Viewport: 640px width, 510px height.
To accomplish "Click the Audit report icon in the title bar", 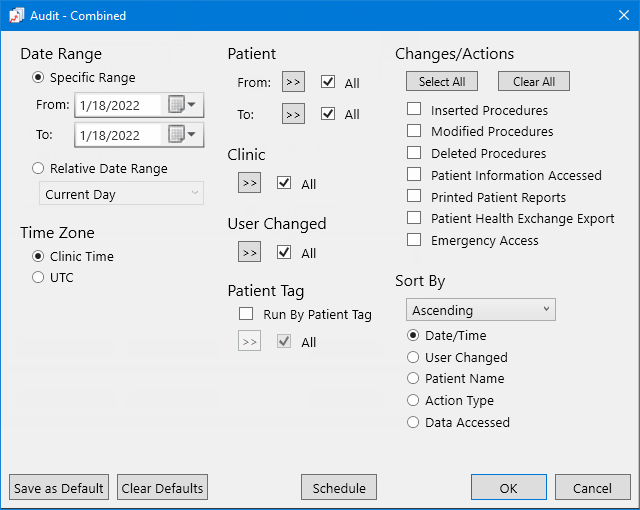I will click(16, 16).
